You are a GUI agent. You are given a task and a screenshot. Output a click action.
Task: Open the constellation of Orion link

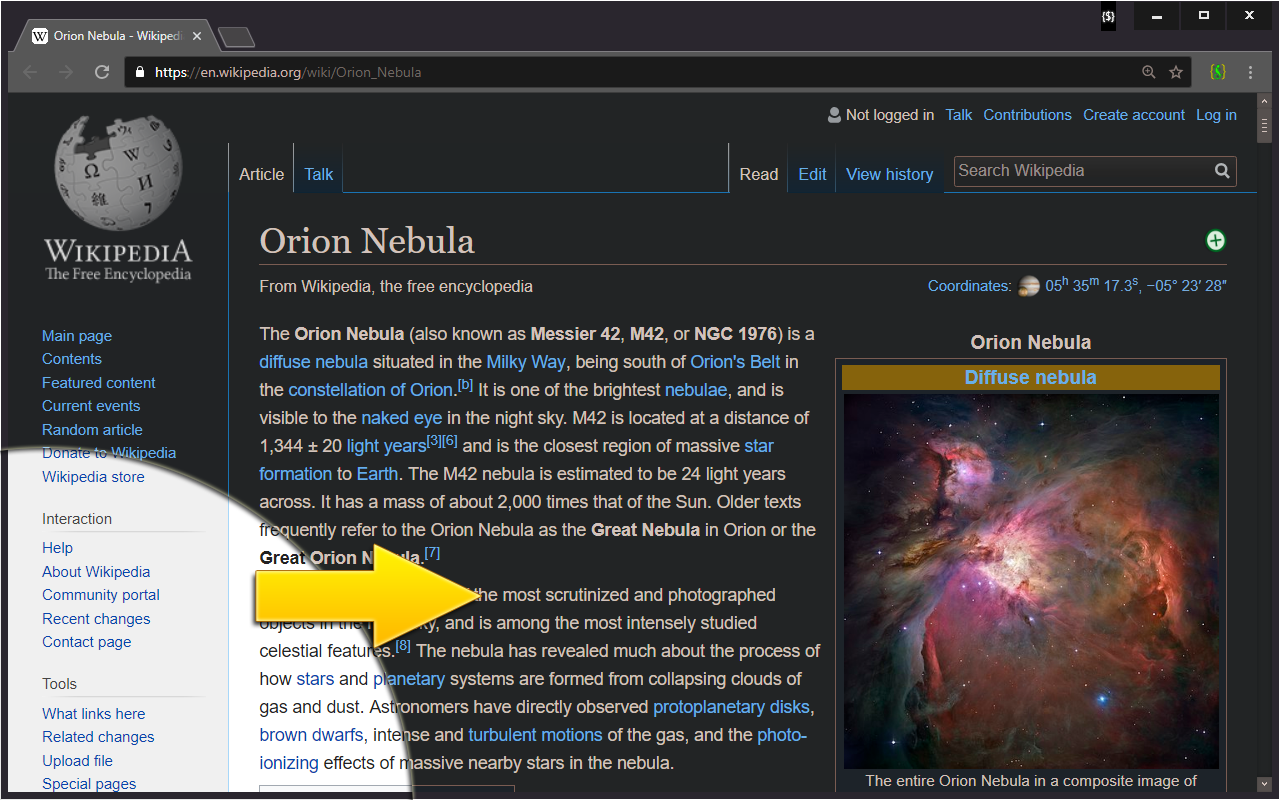pyautogui.click(x=371, y=390)
